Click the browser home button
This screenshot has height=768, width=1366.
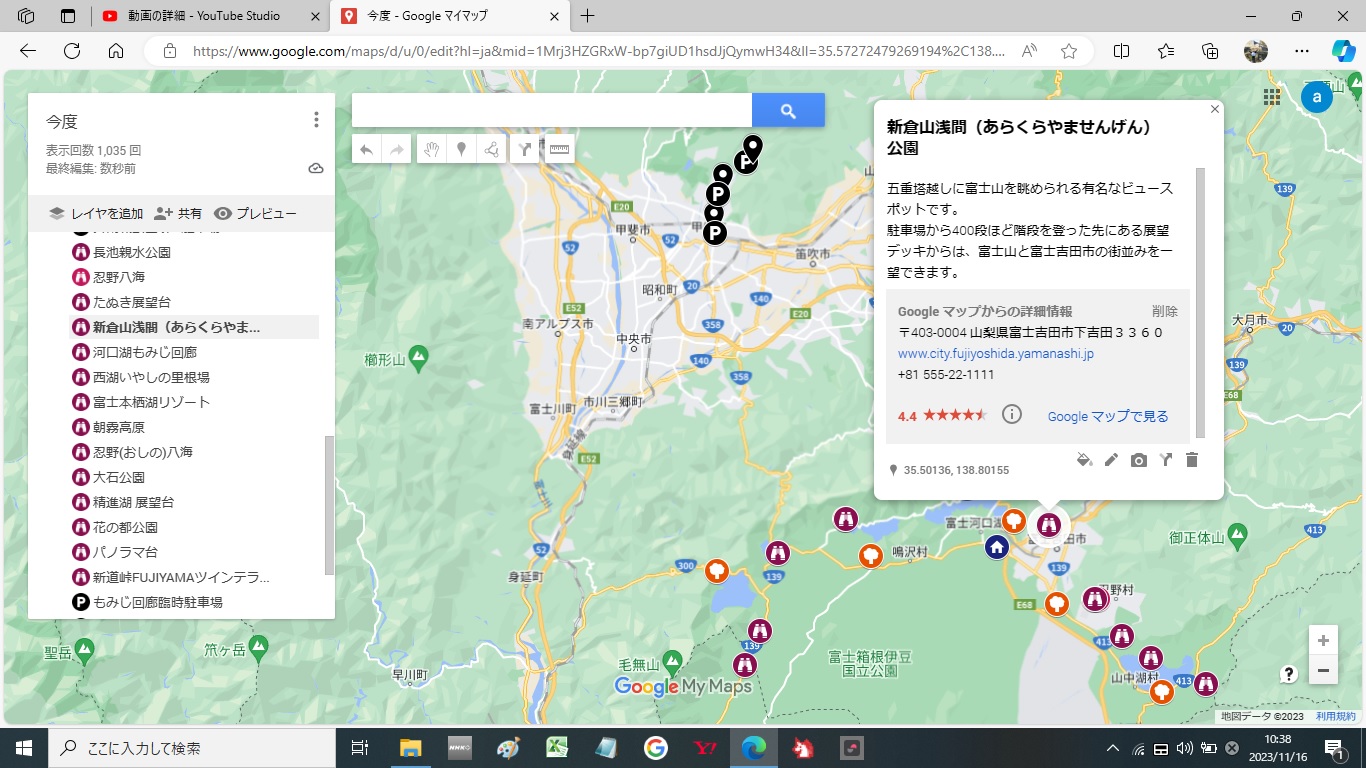click(116, 51)
